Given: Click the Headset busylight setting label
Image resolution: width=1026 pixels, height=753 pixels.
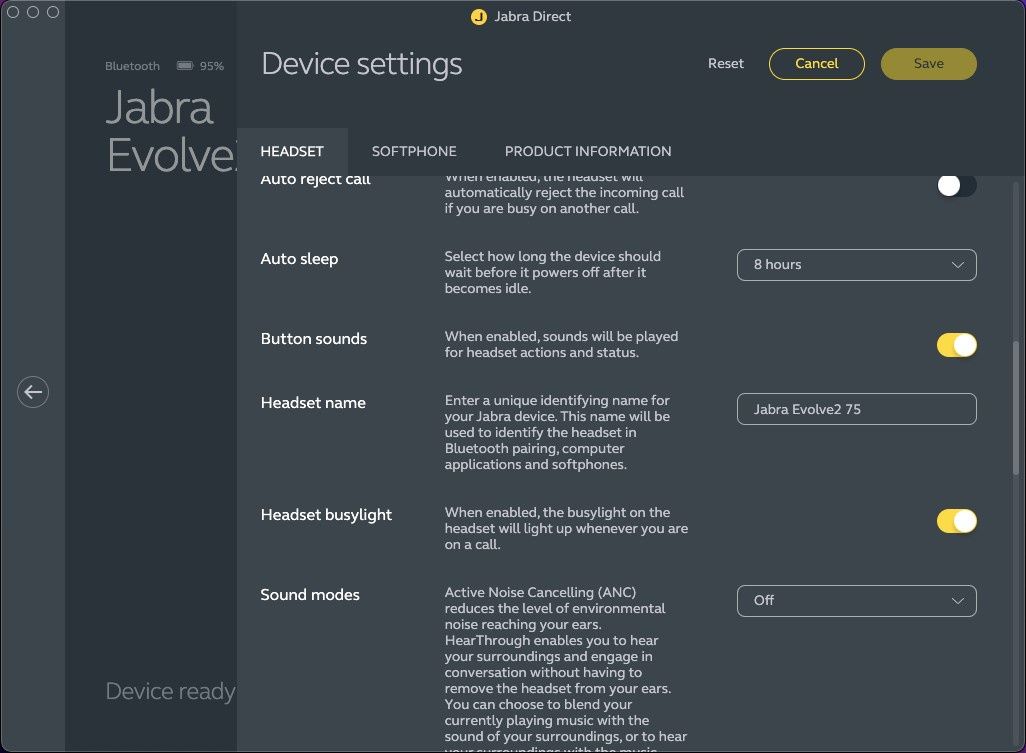Looking at the screenshot, I should [x=326, y=515].
